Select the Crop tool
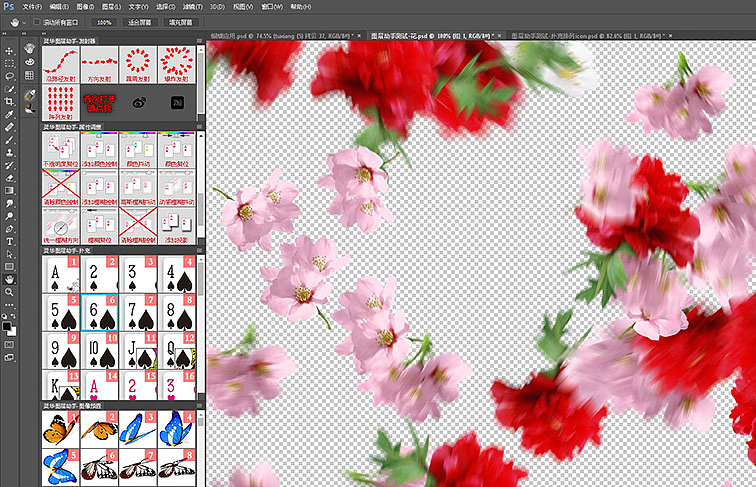Image resolution: width=756 pixels, height=487 pixels. [9, 102]
